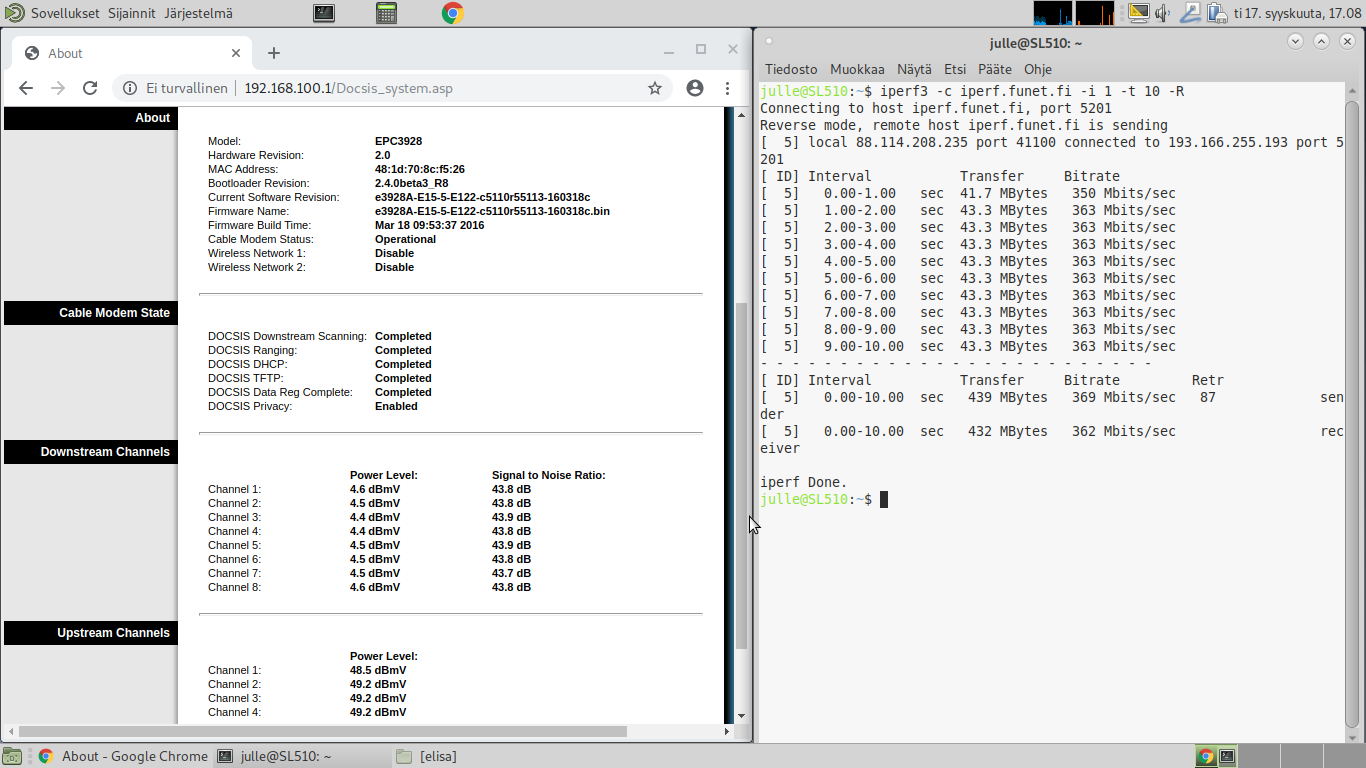Open a new Chrome tab with plus button
The image size is (1366, 768).
pos(274,53)
